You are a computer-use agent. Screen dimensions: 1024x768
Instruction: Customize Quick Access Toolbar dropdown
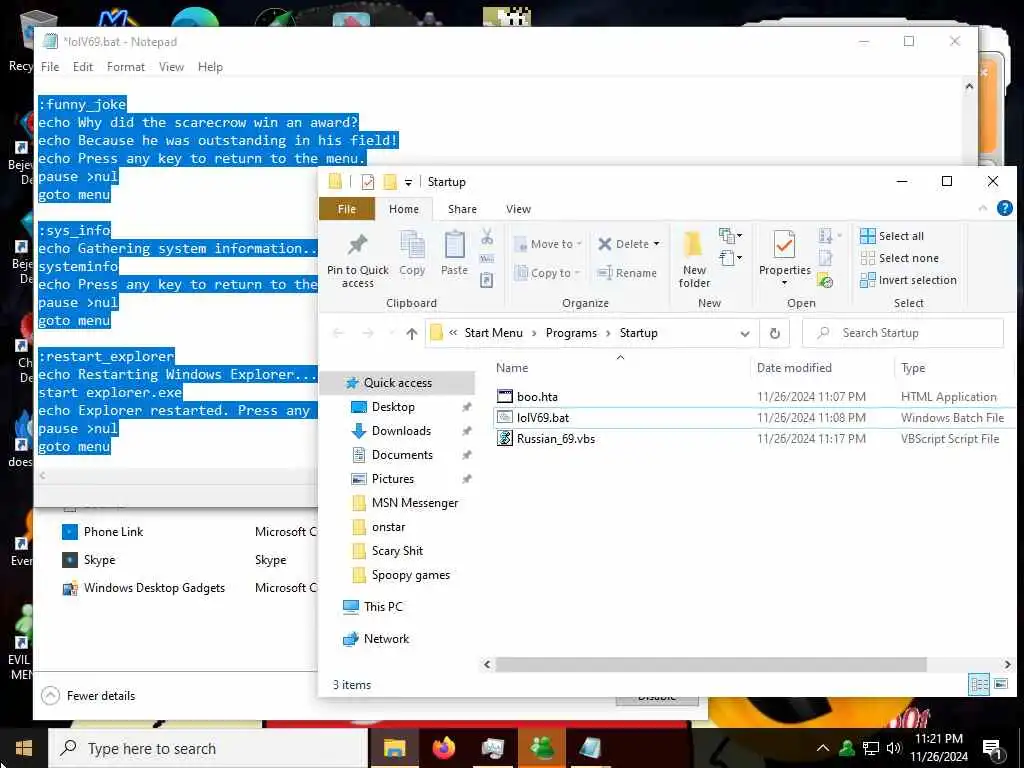pyautogui.click(x=408, y=182)
